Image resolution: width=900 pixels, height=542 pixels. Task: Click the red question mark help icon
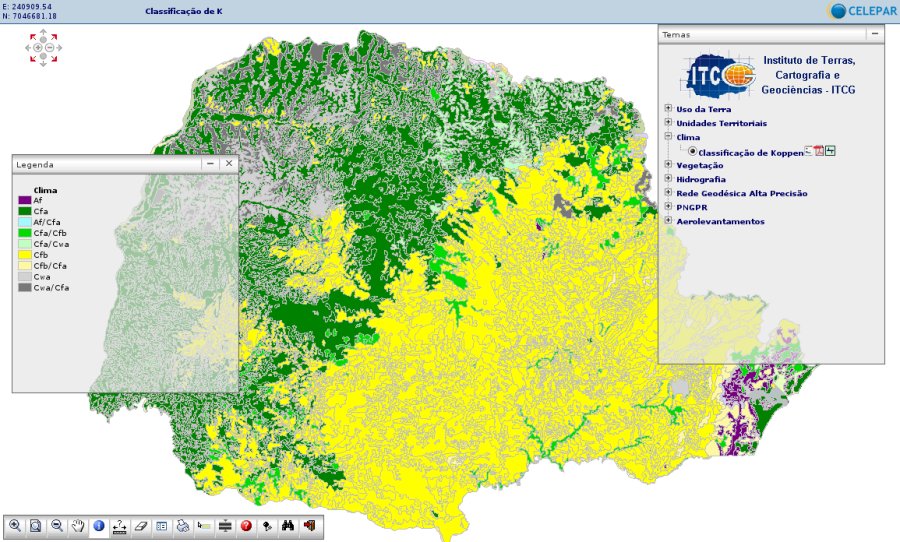pos(246,525)
